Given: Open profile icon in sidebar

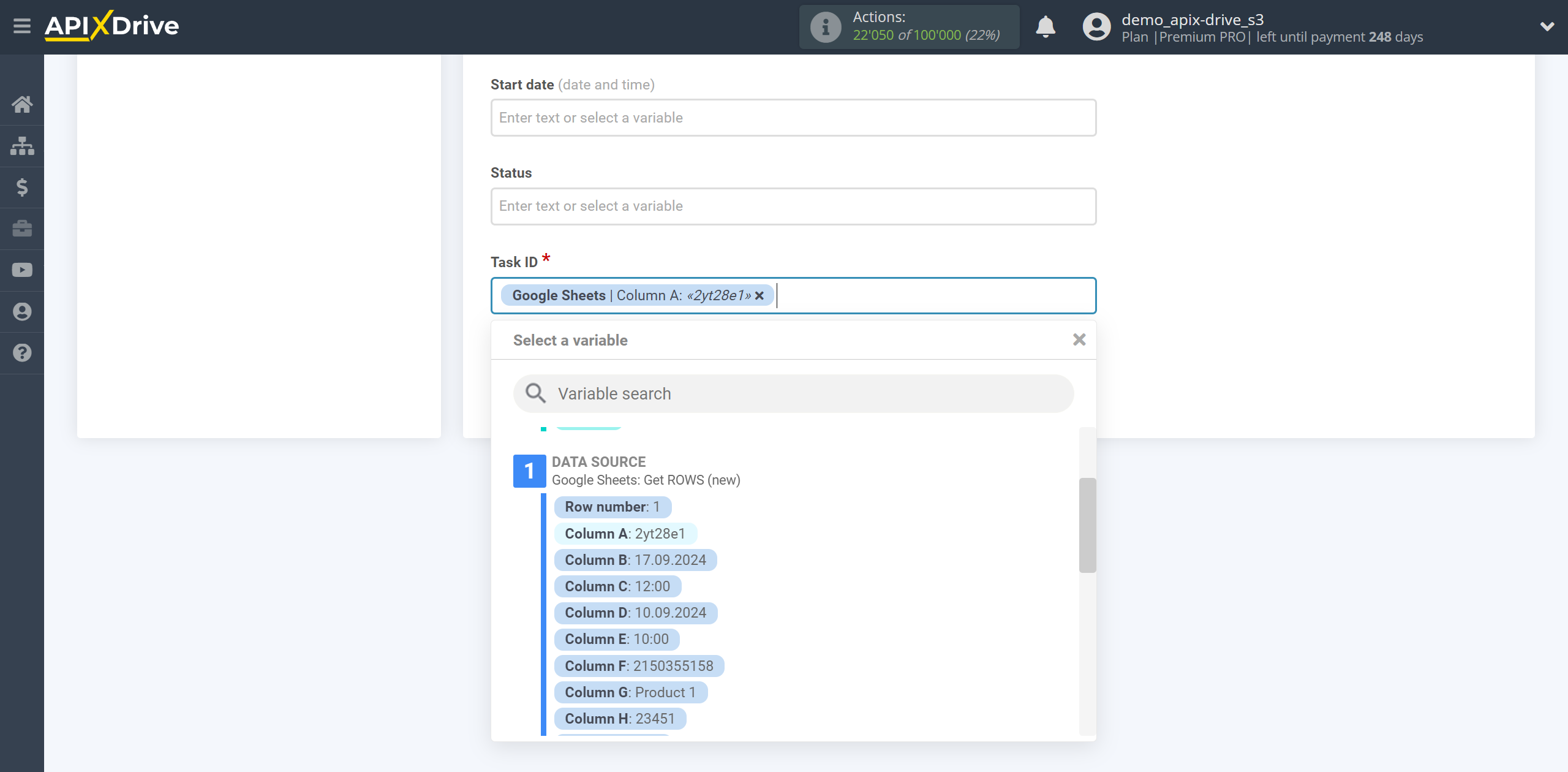Looking at the screenshot, I should 22,312.
